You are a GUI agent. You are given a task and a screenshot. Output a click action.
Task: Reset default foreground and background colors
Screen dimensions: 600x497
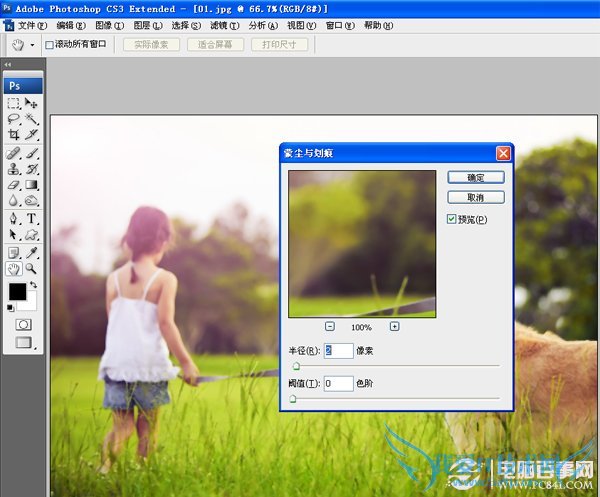pos(10,308)
